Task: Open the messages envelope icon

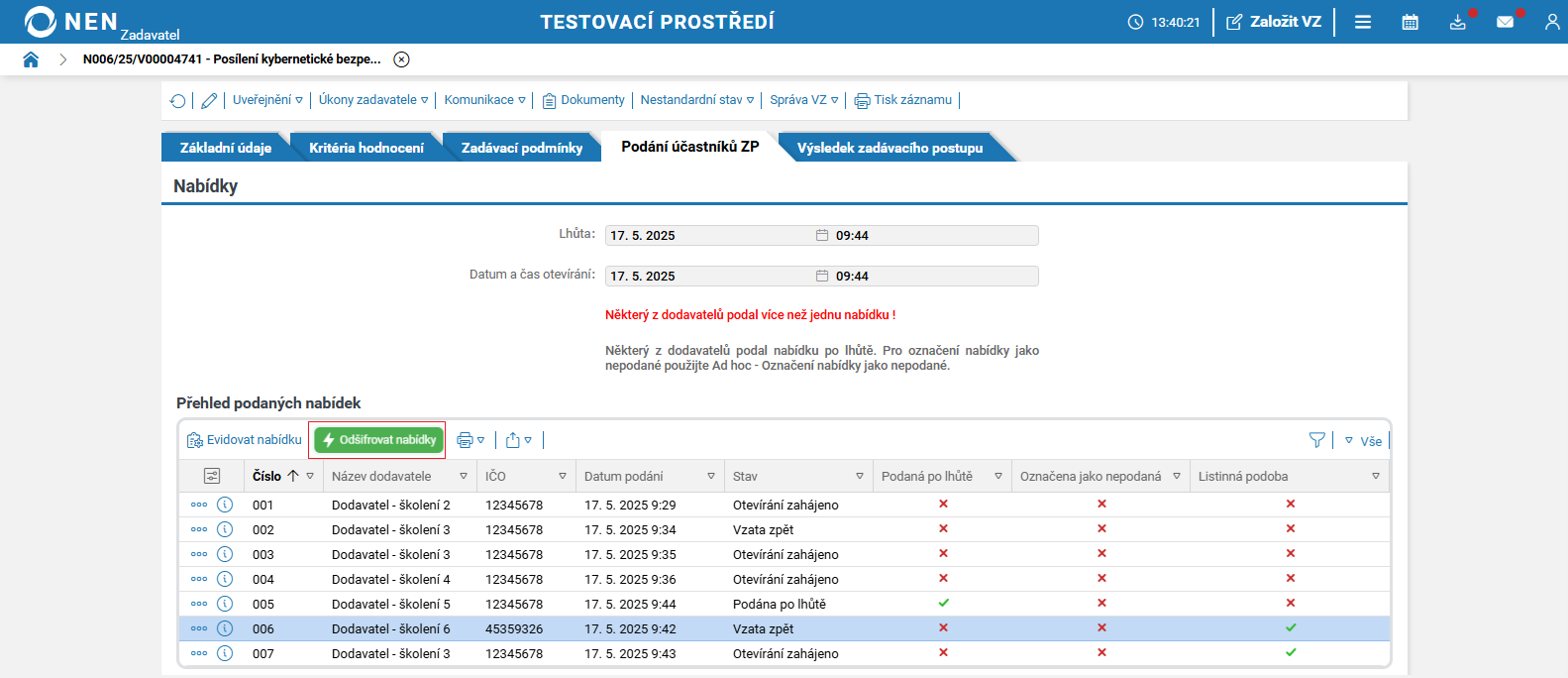Action: (1506, 22)
